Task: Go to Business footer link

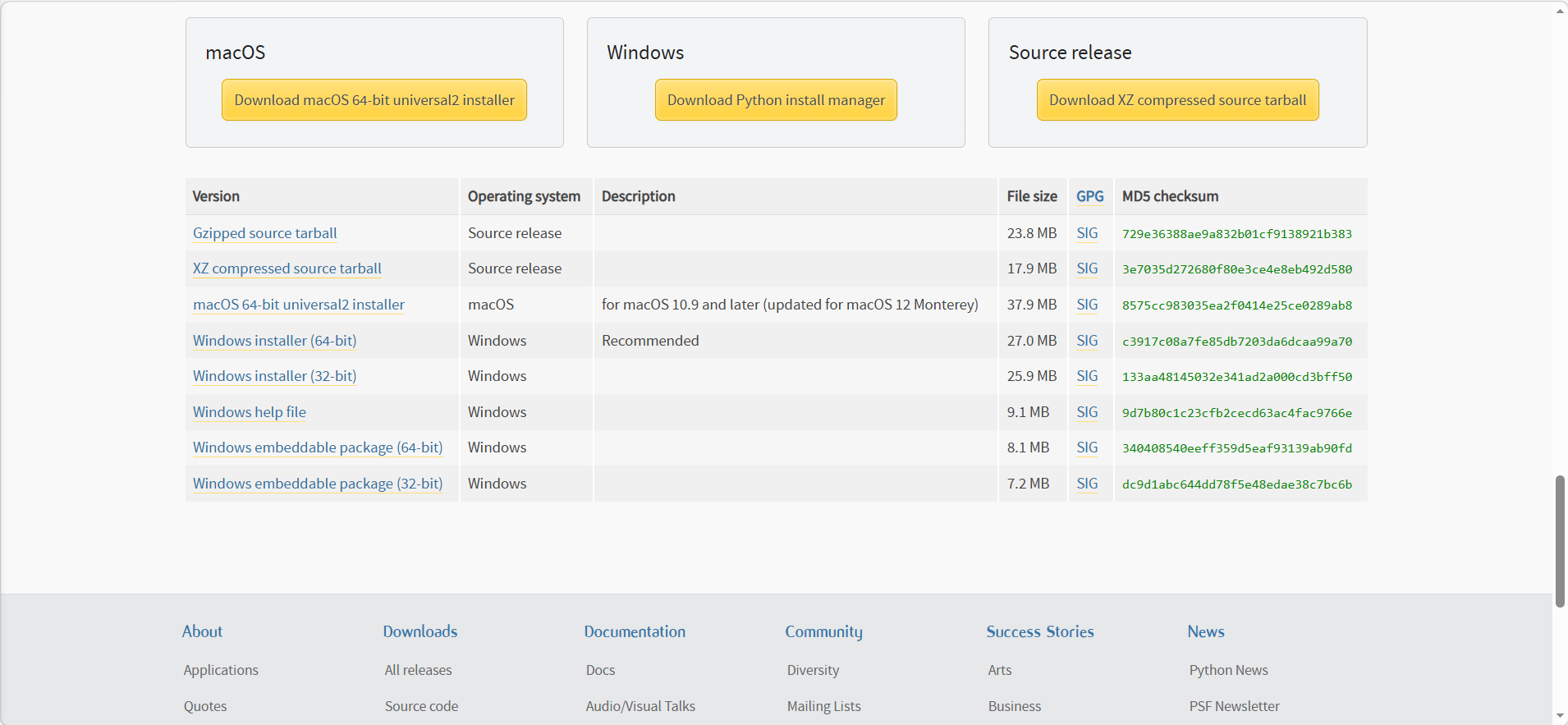Action: tap(1015, 706)
